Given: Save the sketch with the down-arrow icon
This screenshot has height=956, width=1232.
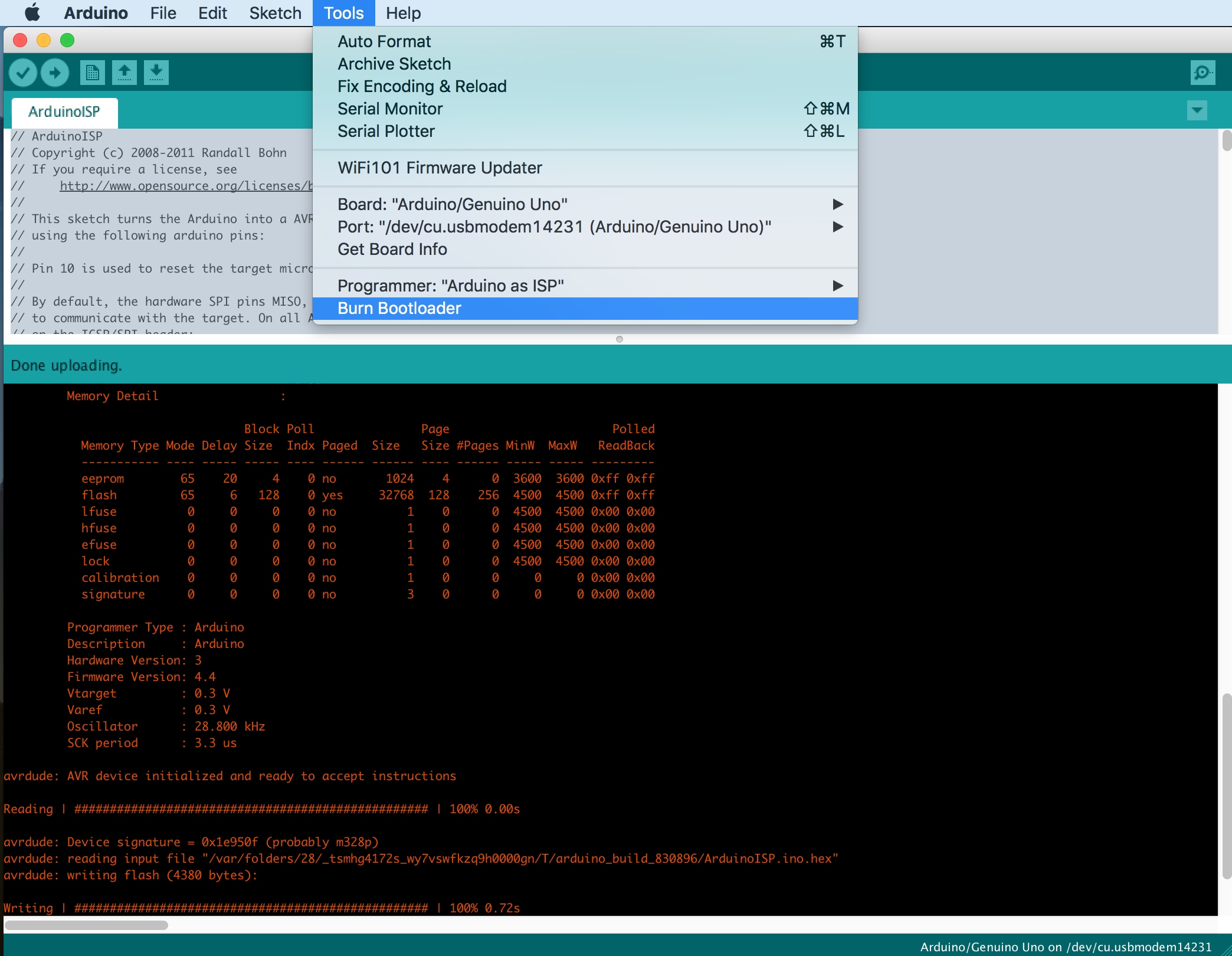Looking at the screenshot, I should [156, 73].
